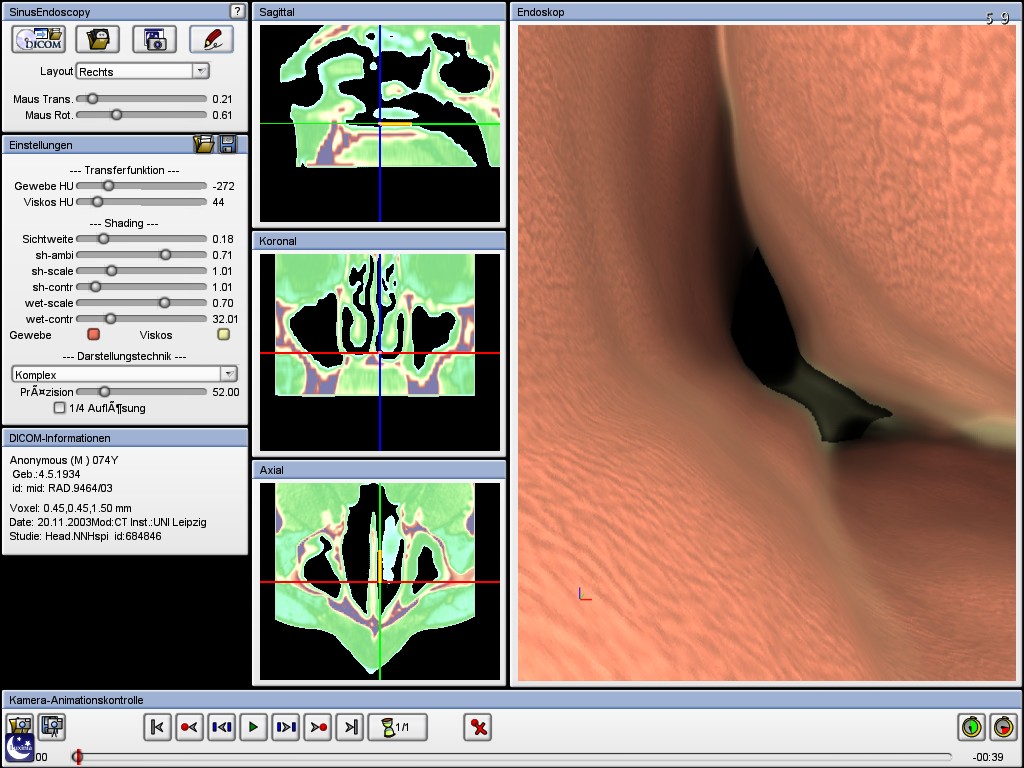The width and height of the screenshot is (1024, 768).
Task: Select the red pencil annotation tool
Action: [211, 39]
